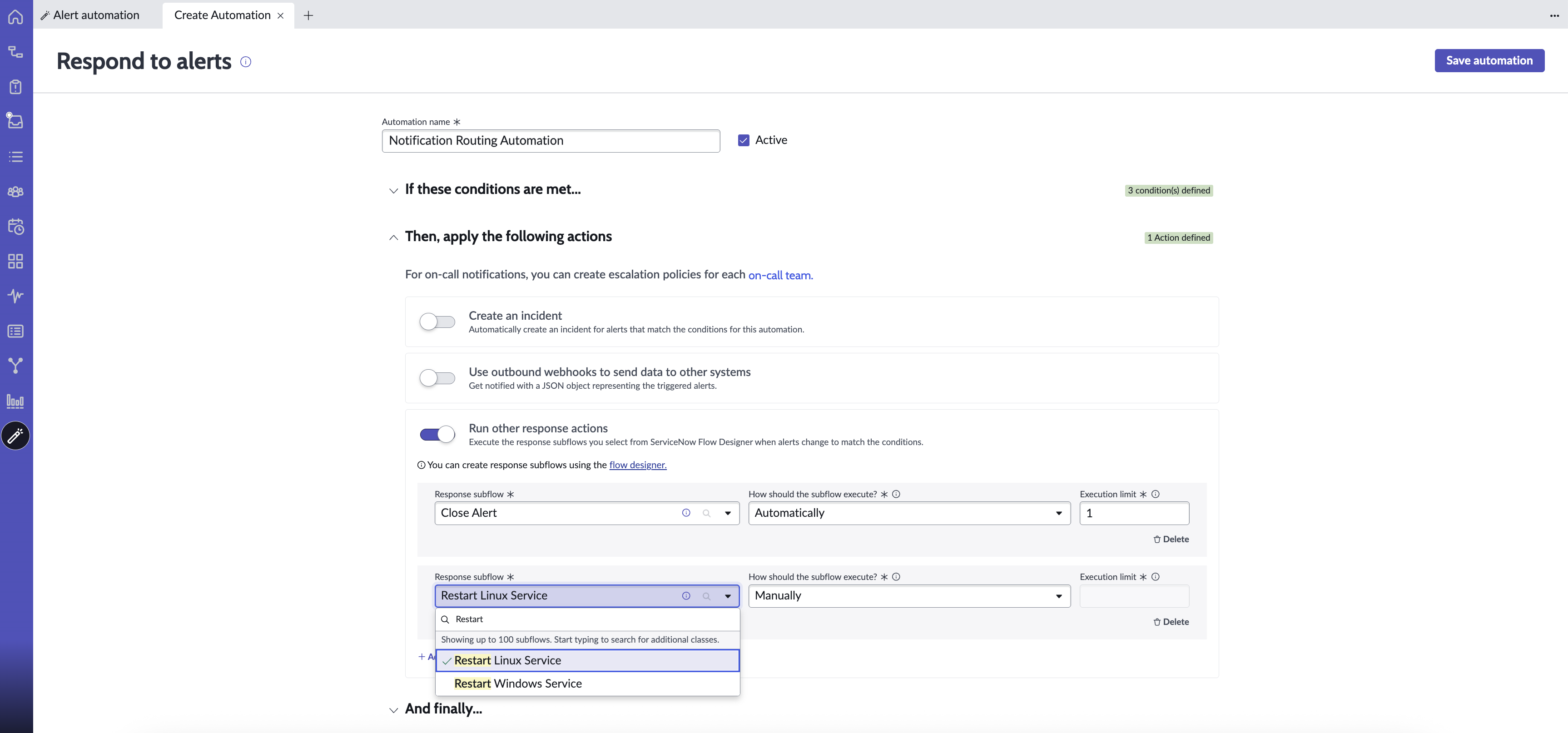Open the clipboard alert sidebar icon
The width and height of the screenshot is (1568, 733).
point(16,86)
